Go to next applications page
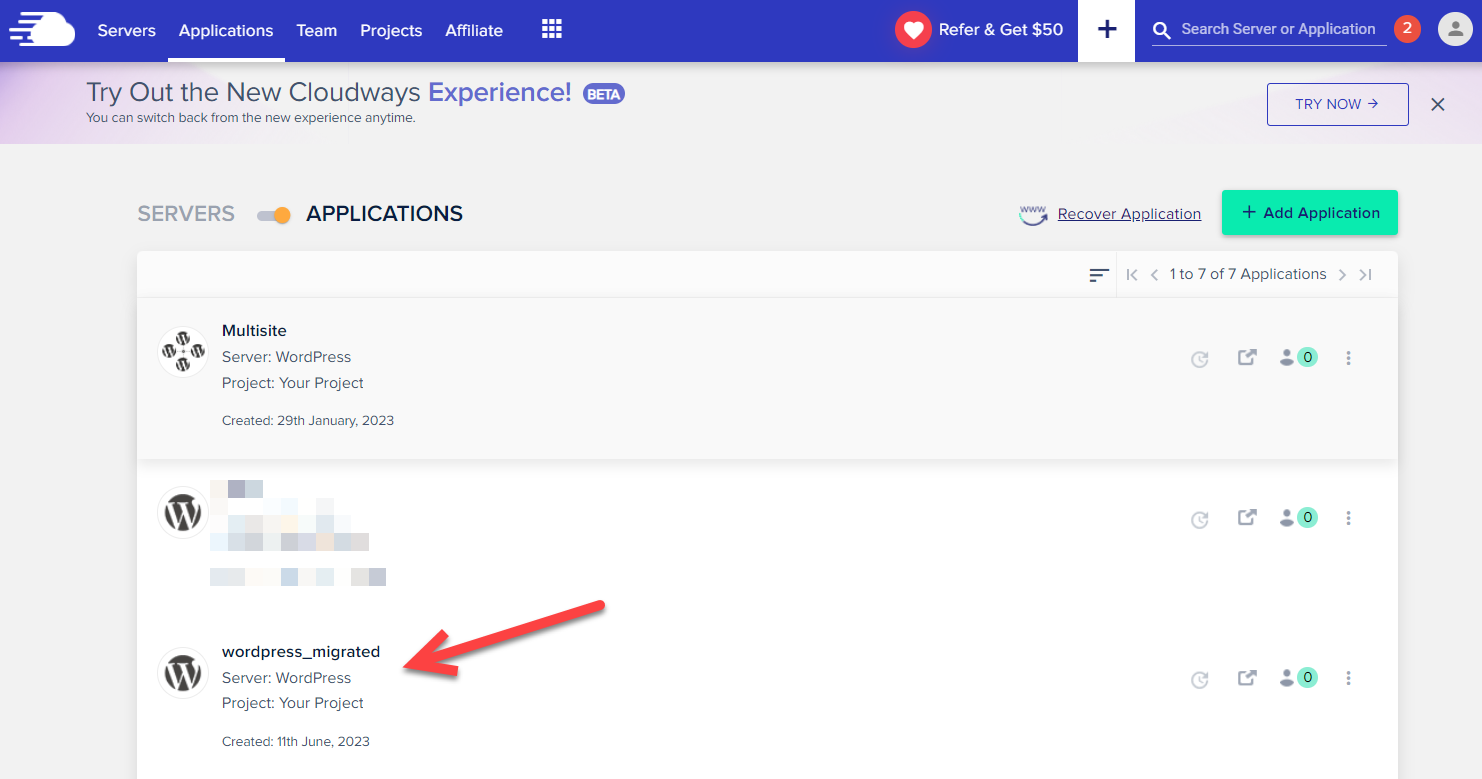Viewport: 1482px width, 779px height. click(x=1342, y=275)
